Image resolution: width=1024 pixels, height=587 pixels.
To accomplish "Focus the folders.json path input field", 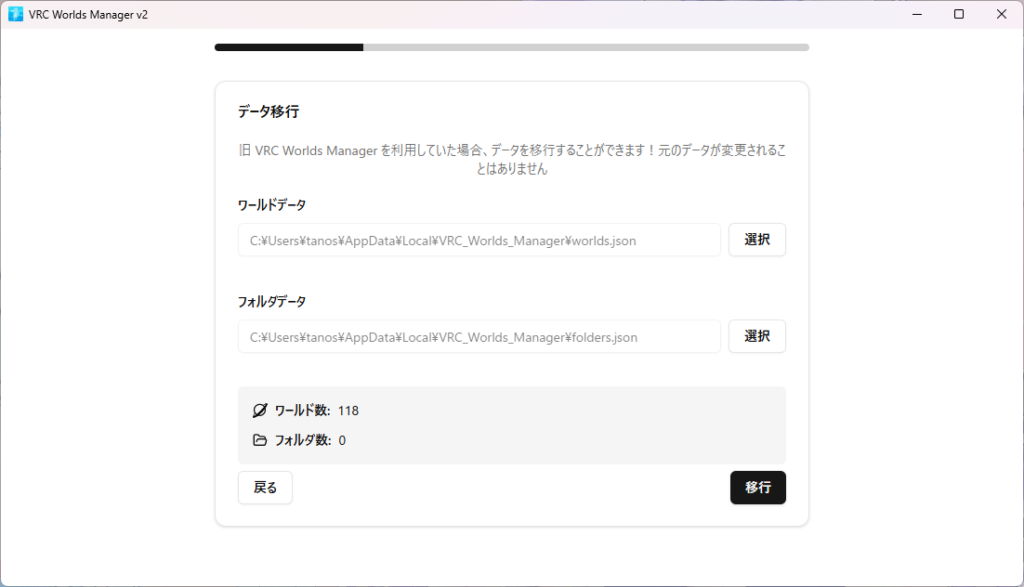I will 479,337.
